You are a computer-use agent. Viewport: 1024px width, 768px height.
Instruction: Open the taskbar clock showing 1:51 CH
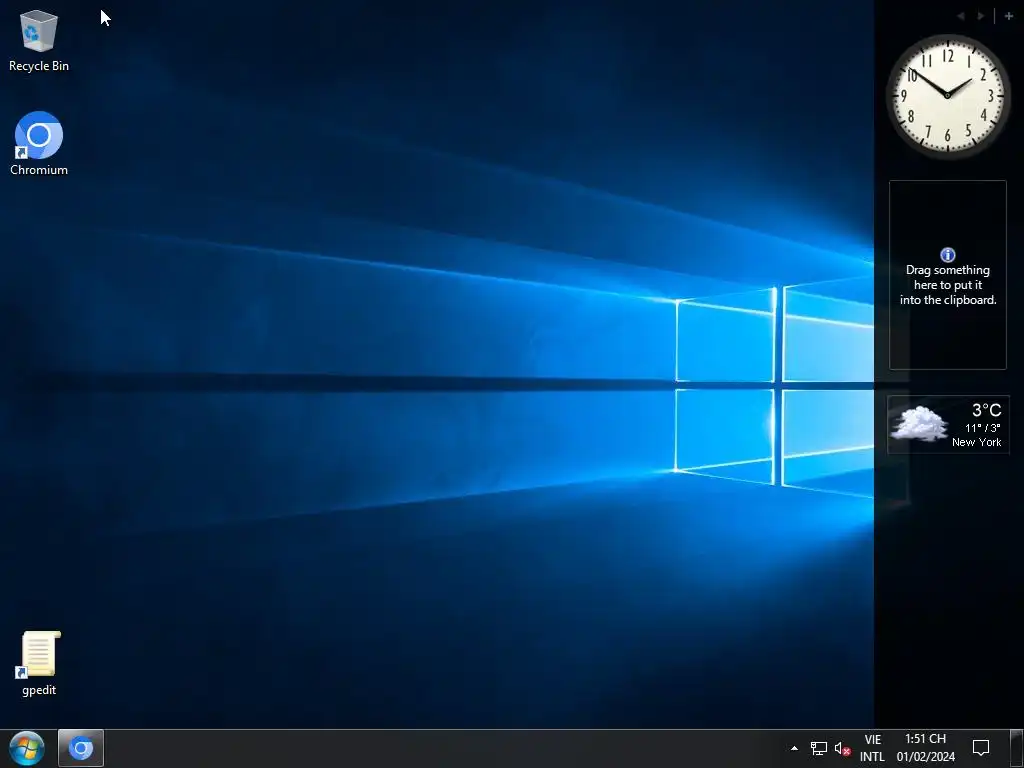(x=925, y=748)
